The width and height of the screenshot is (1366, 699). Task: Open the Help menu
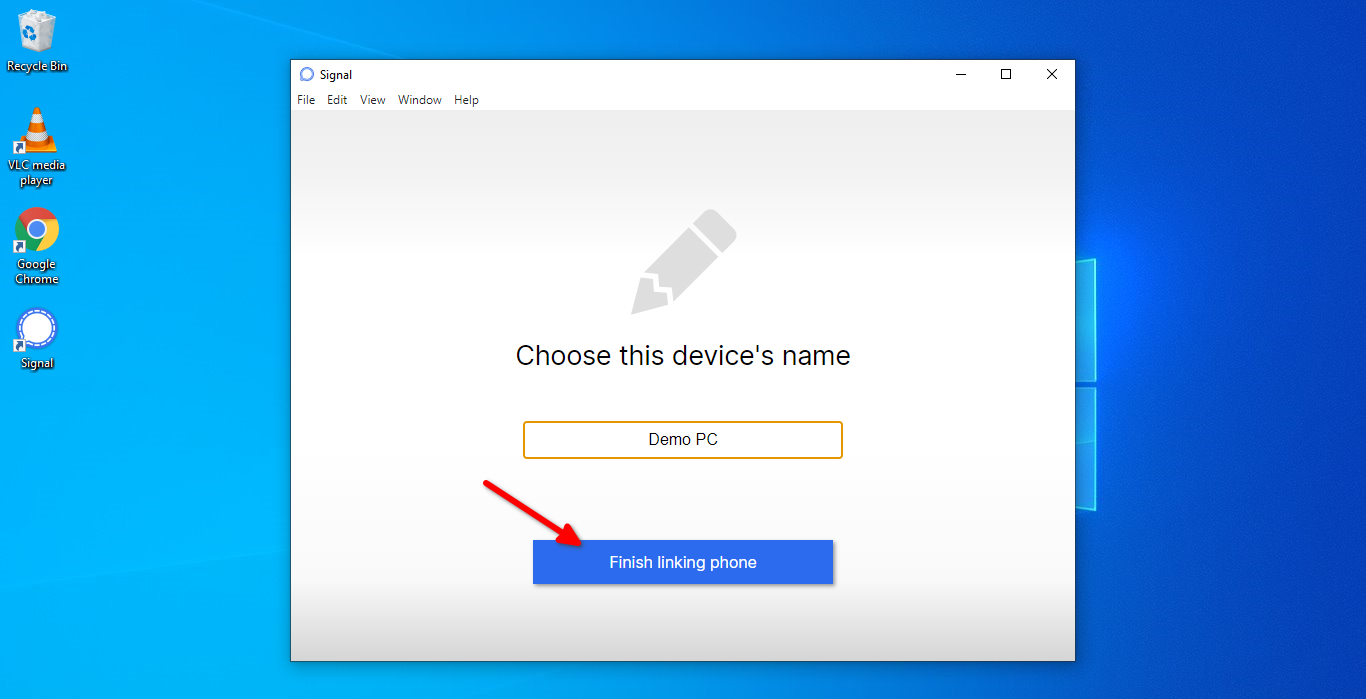click(x=466, y=100)
